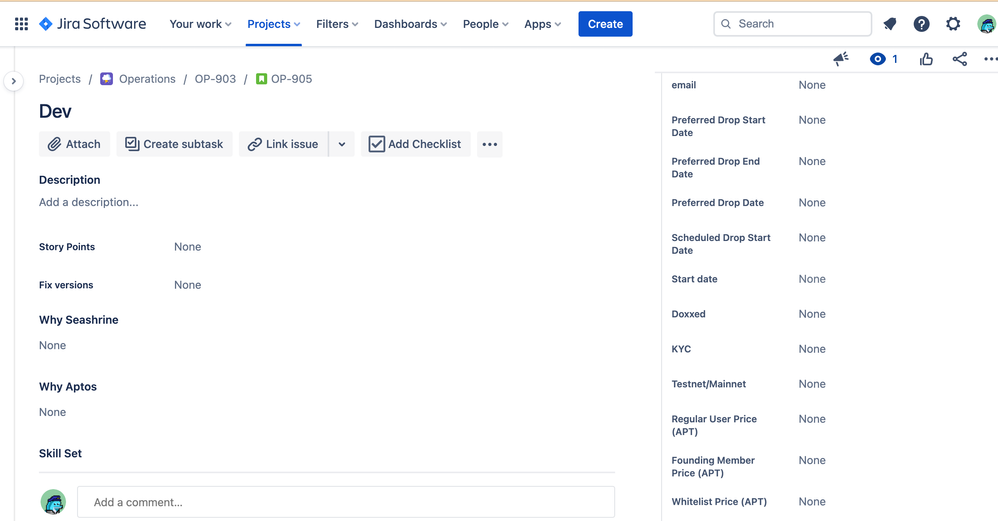Screen dimensions: 998x521
Task: Open the OP-905 breadcrumb link
Action: [292, 79]
